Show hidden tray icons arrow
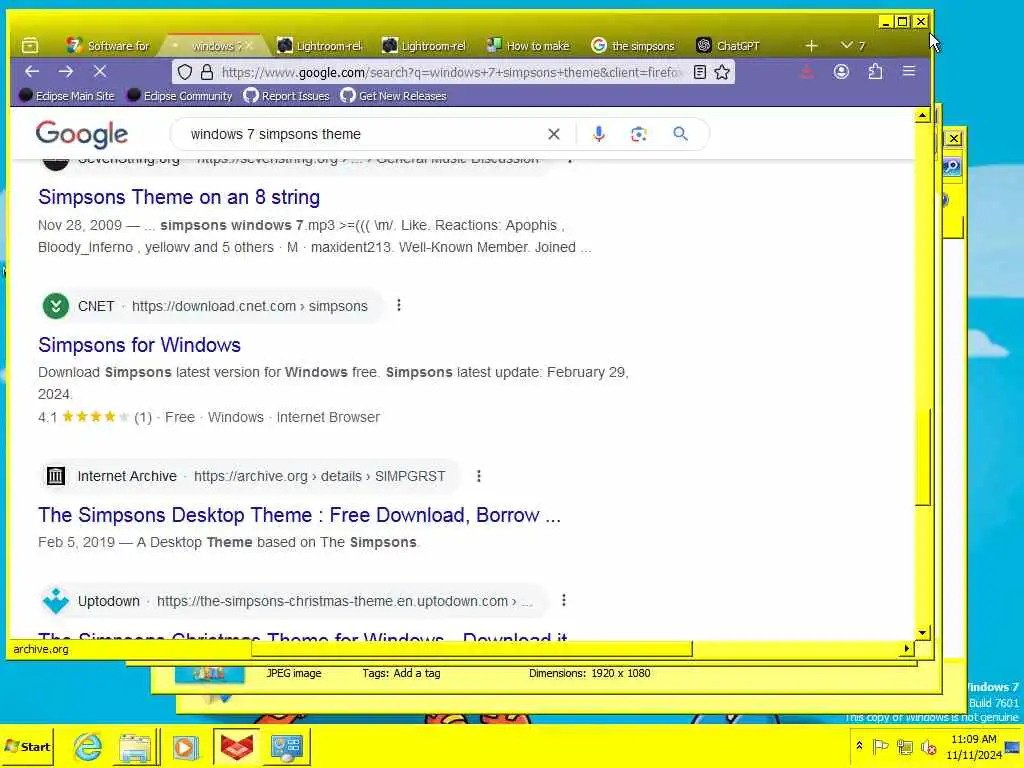The width and height of the screenshot is (1024, 768). pyautogui.click(x=859, y=746)
